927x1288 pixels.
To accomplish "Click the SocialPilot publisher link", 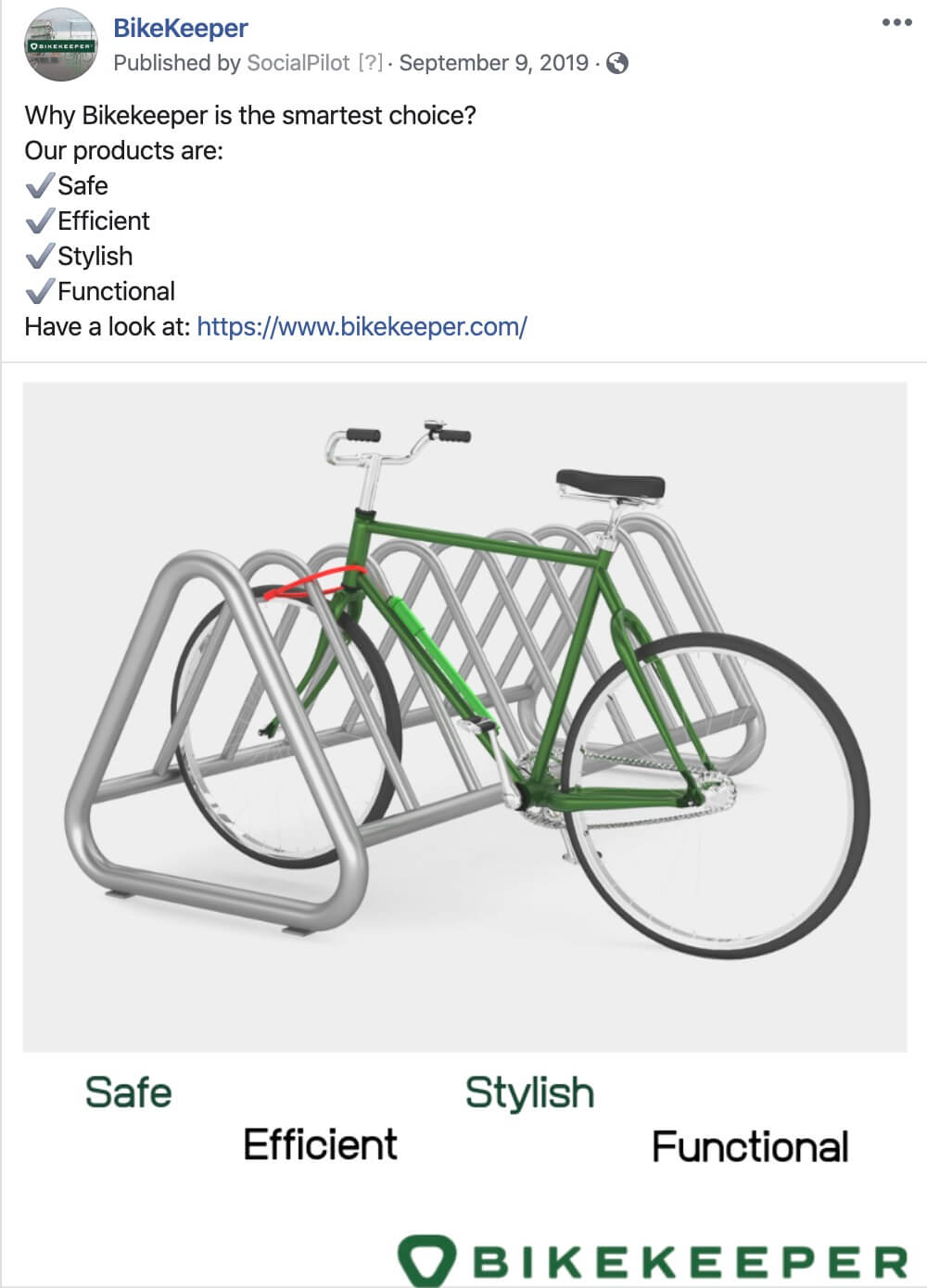I will (x=298, y=63).
